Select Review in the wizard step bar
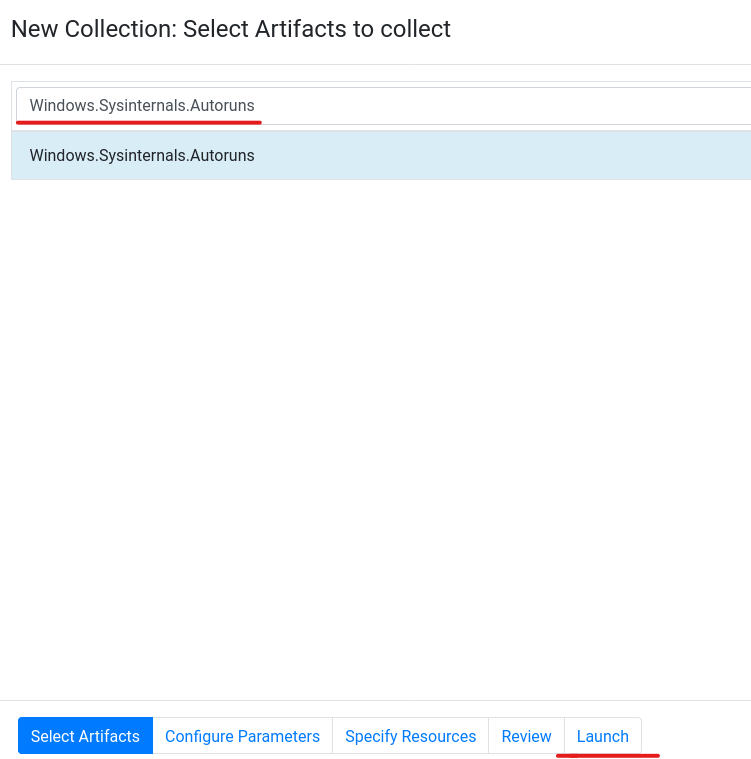 (526, 736)
